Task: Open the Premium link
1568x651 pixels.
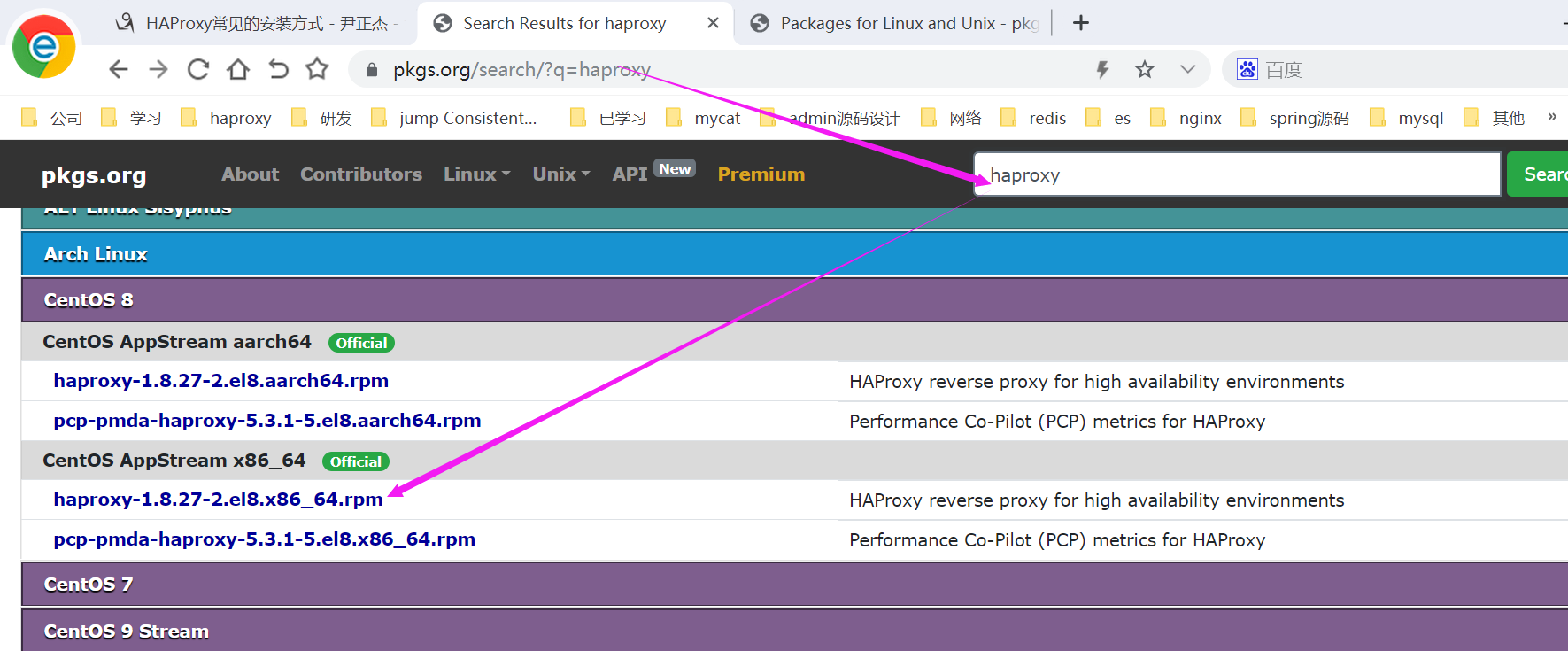Action: pos(761,174)
